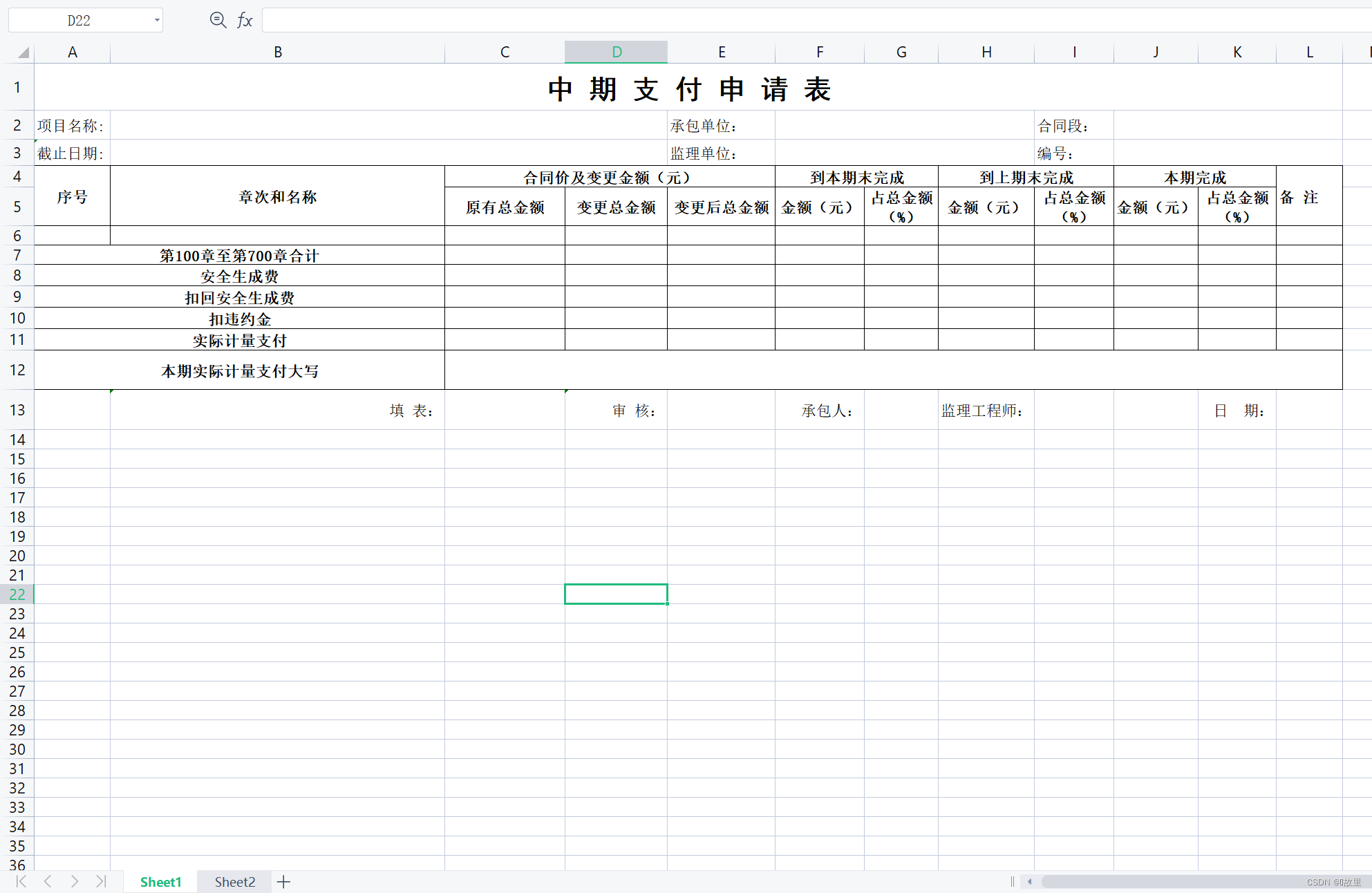Click the 变更总金额 header cell
Screen dimensions: 1372x893
(x=616, y=207)
